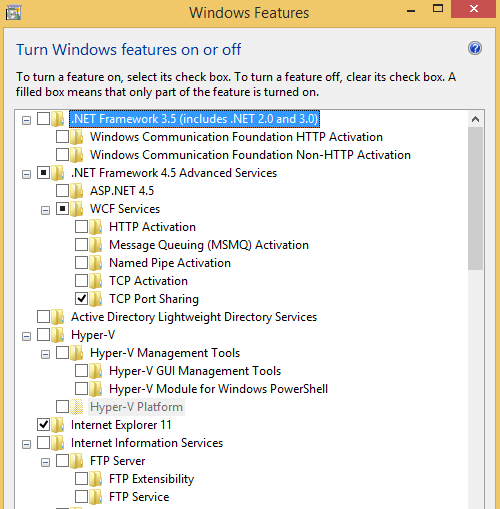Click folder icon beside FTP Extensibility
500x509 pixels.
[96, 479]
